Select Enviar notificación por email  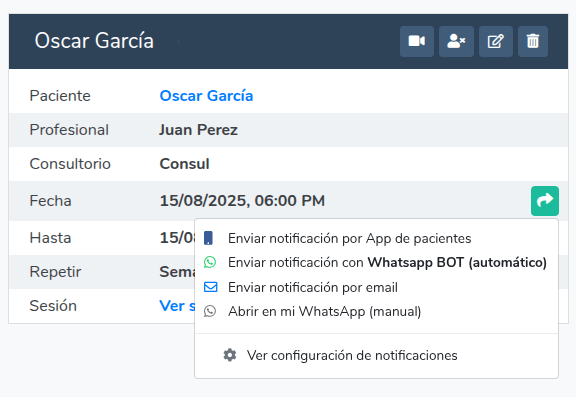[376, 287]
